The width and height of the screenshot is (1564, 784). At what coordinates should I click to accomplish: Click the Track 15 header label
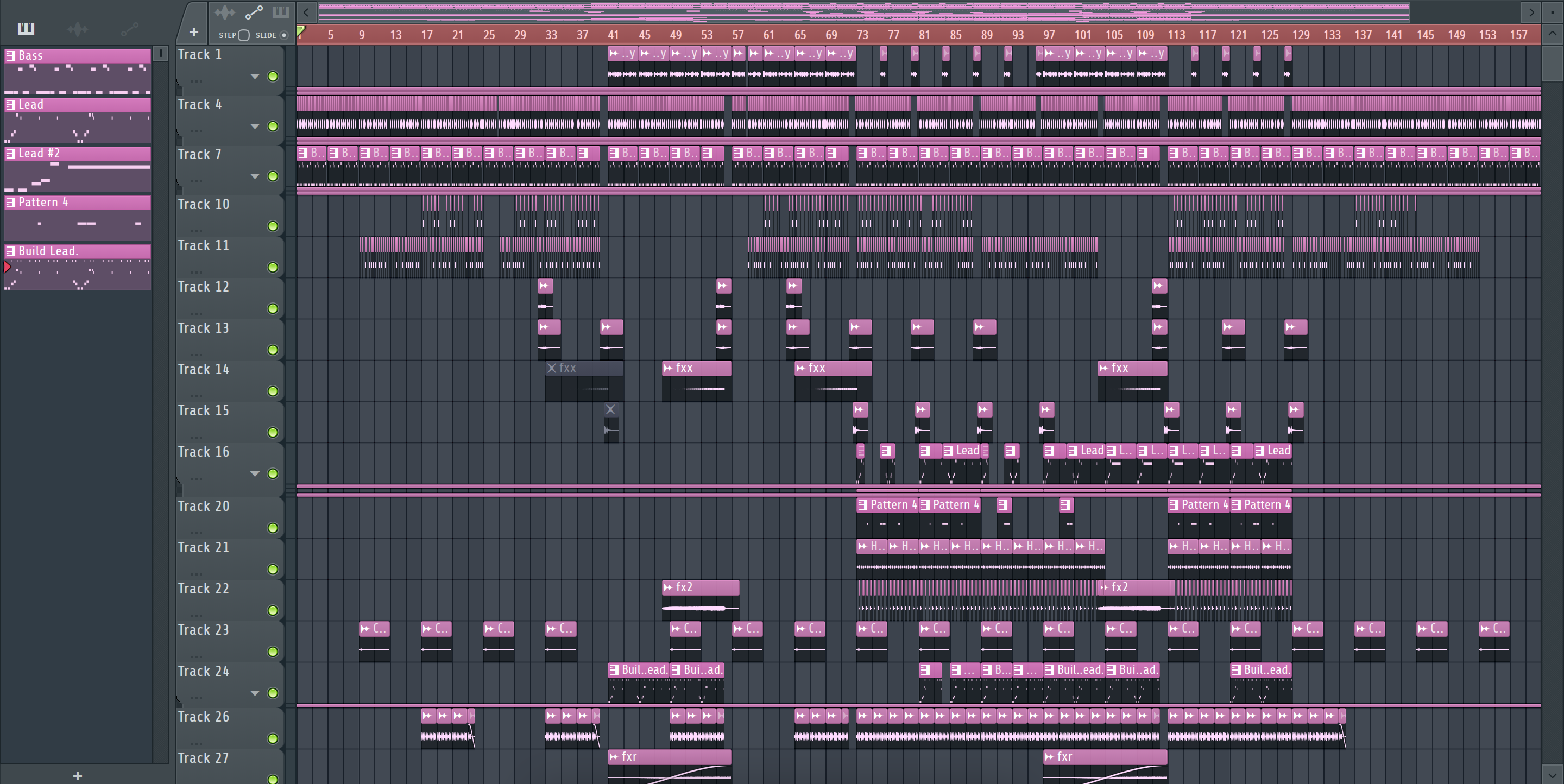click(204, 411)
